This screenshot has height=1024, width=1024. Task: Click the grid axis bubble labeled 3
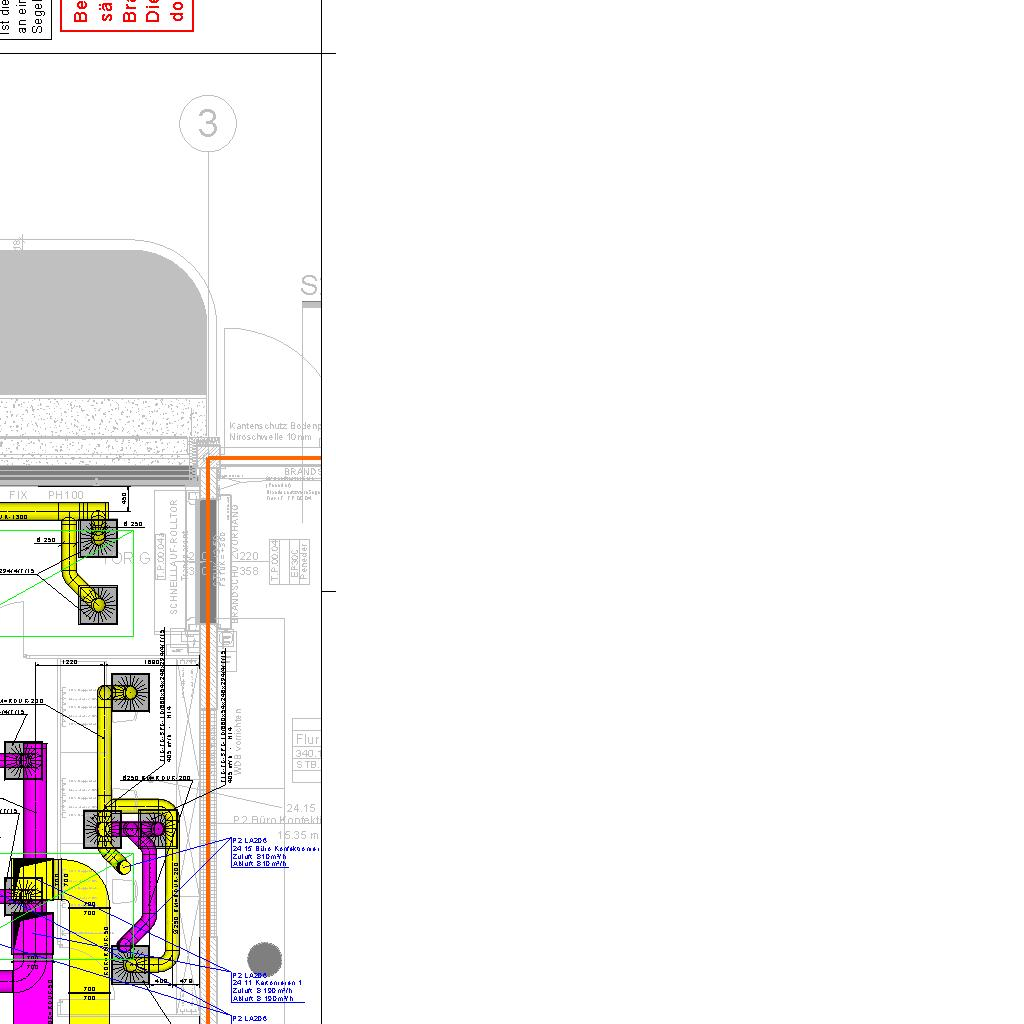[x=207, y=123]
